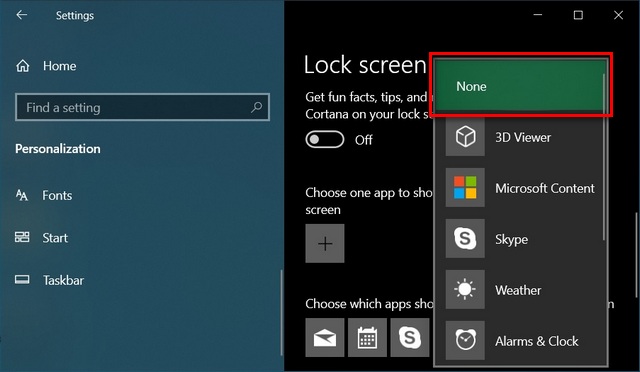Image resolution: width=640 pixels, height=372 pixels.
Task: Close the Settings window
Action: 618,15
